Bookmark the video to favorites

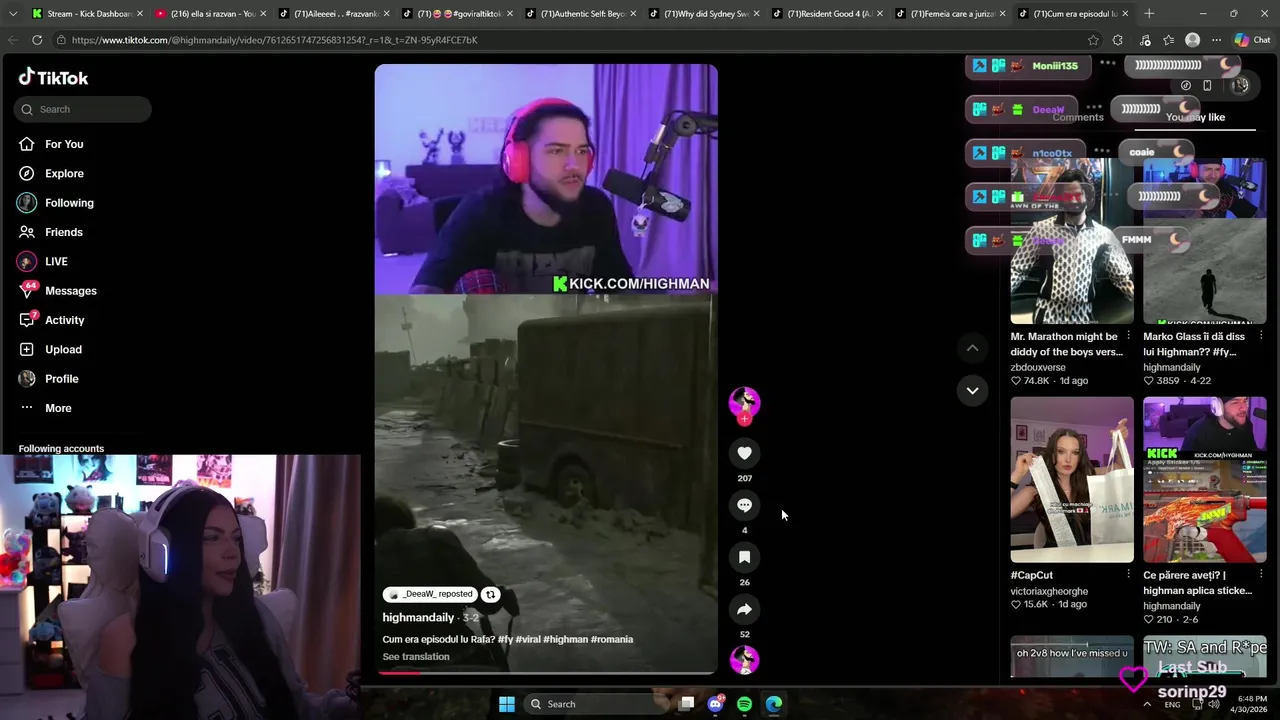click(744, 557)
